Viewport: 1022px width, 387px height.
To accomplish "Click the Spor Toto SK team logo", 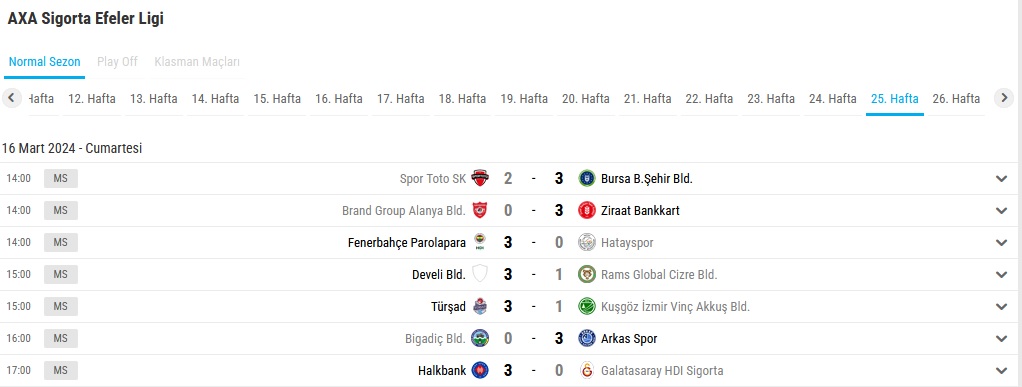I will pyautogui.click(x=480, y=178).
